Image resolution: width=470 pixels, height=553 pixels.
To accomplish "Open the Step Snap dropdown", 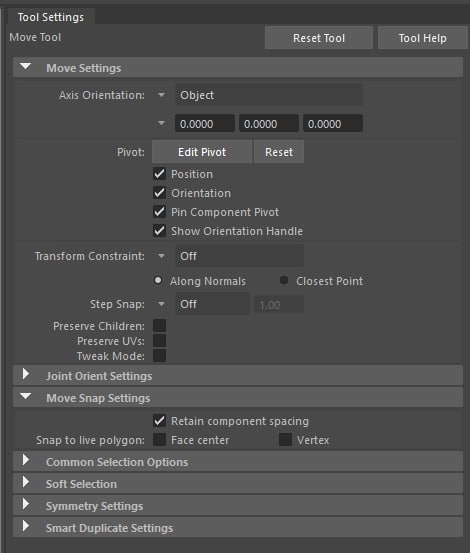I will pyautogui.click(x=212, y=304).
